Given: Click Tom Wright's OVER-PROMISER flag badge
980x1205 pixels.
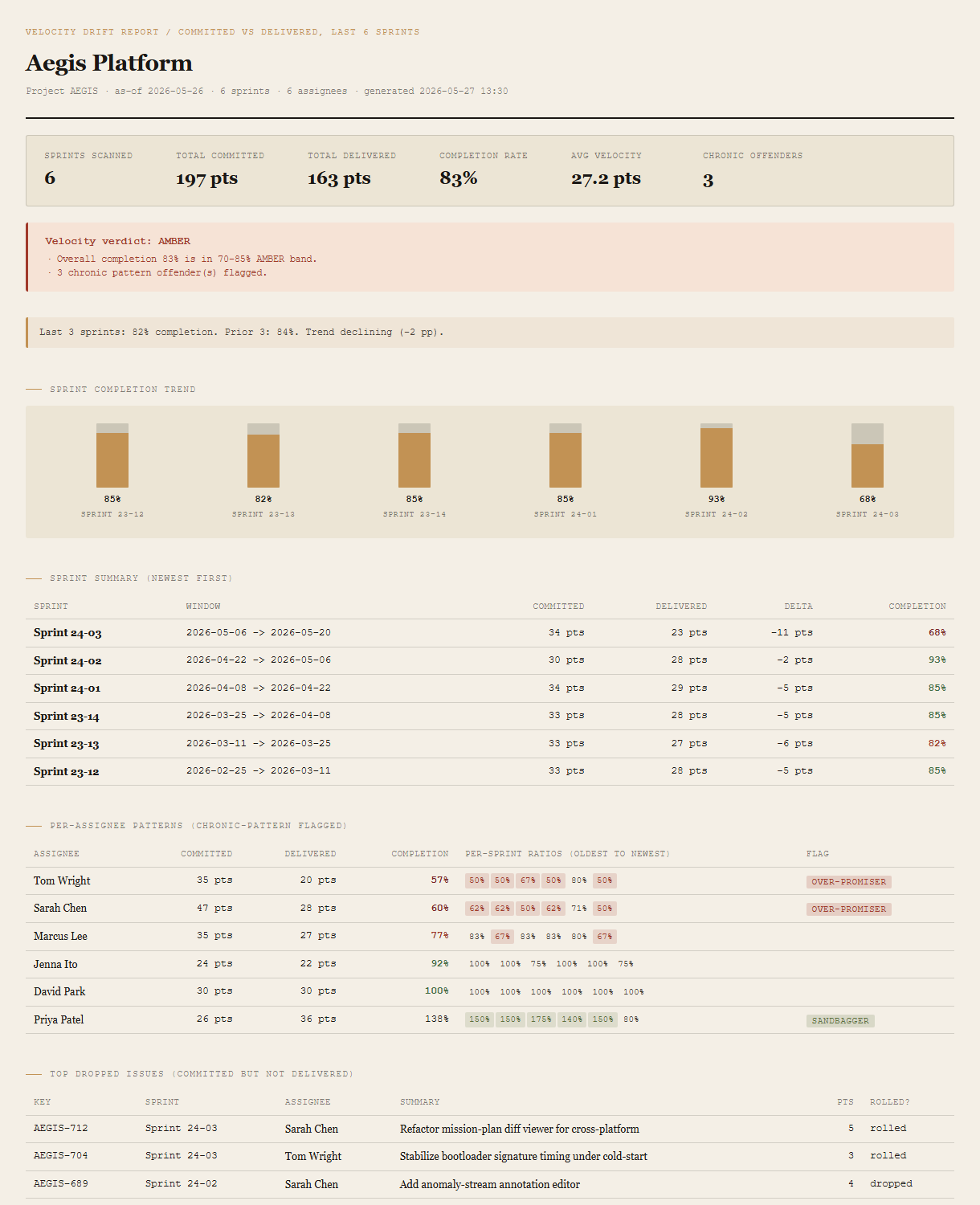Looking at the screenshot, I should [x=849, y=882].
